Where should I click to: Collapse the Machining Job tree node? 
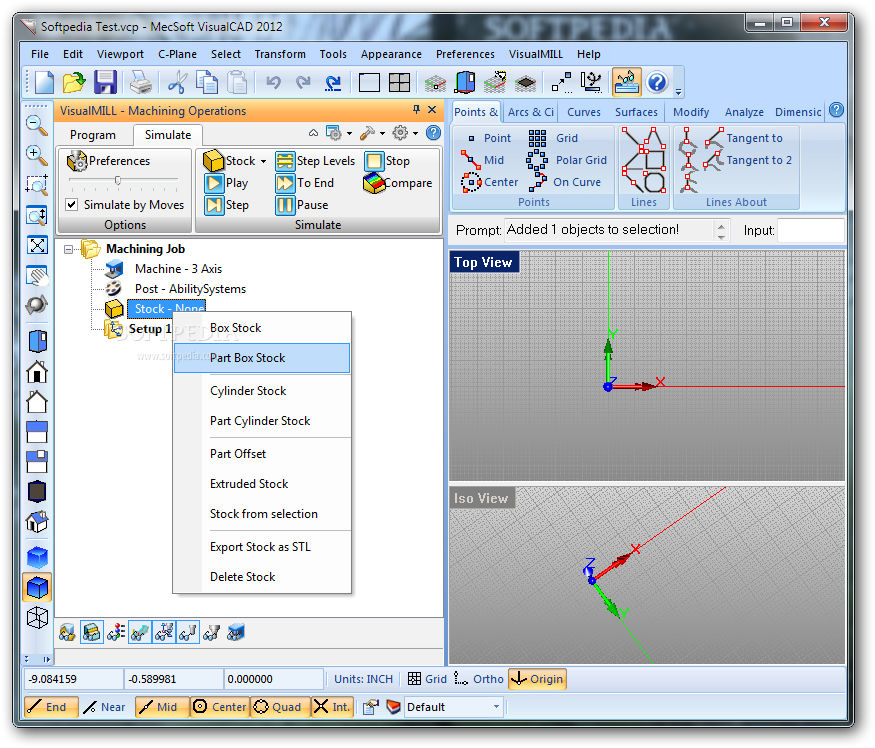tap(68, 249)
